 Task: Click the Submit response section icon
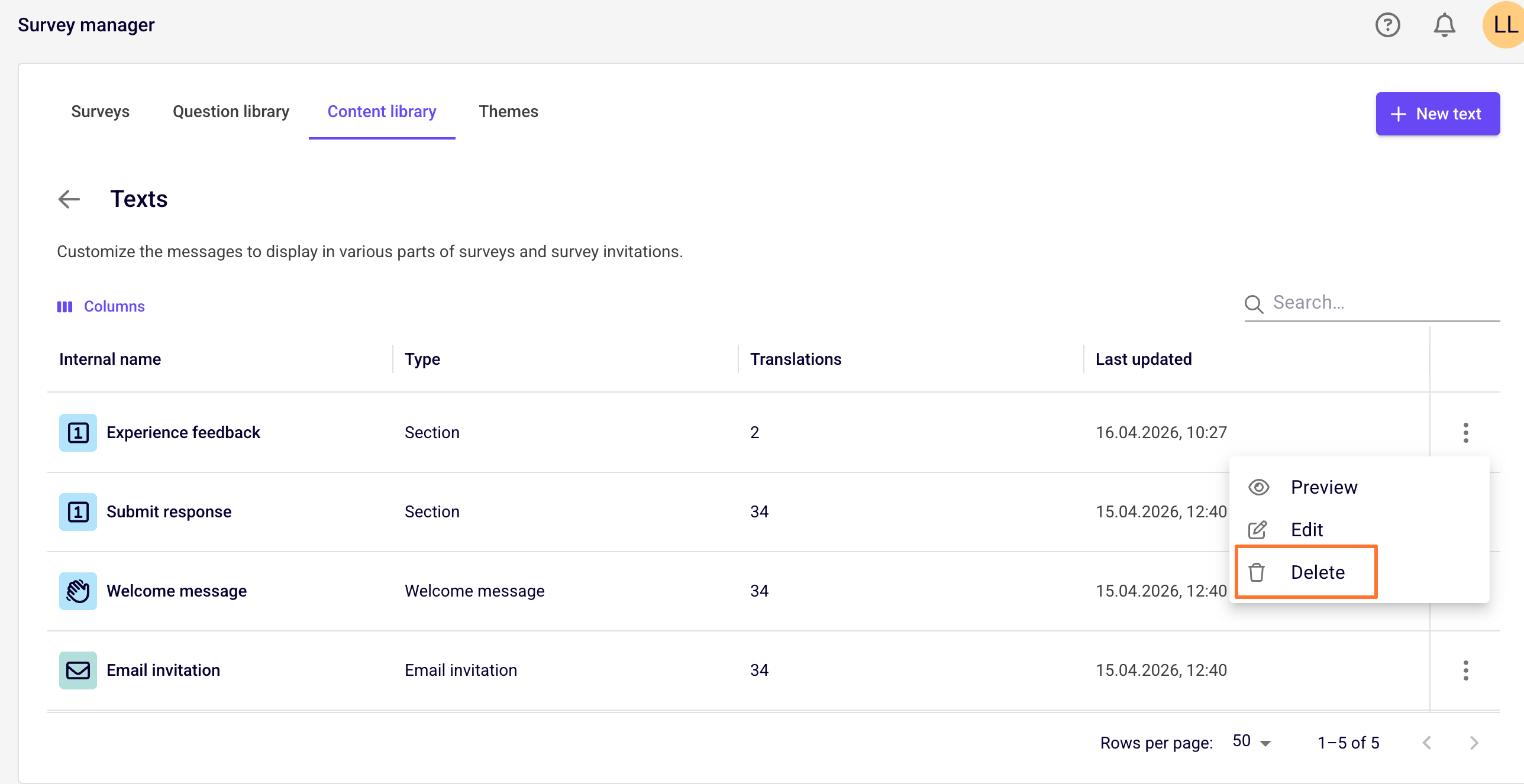point(78,512)
